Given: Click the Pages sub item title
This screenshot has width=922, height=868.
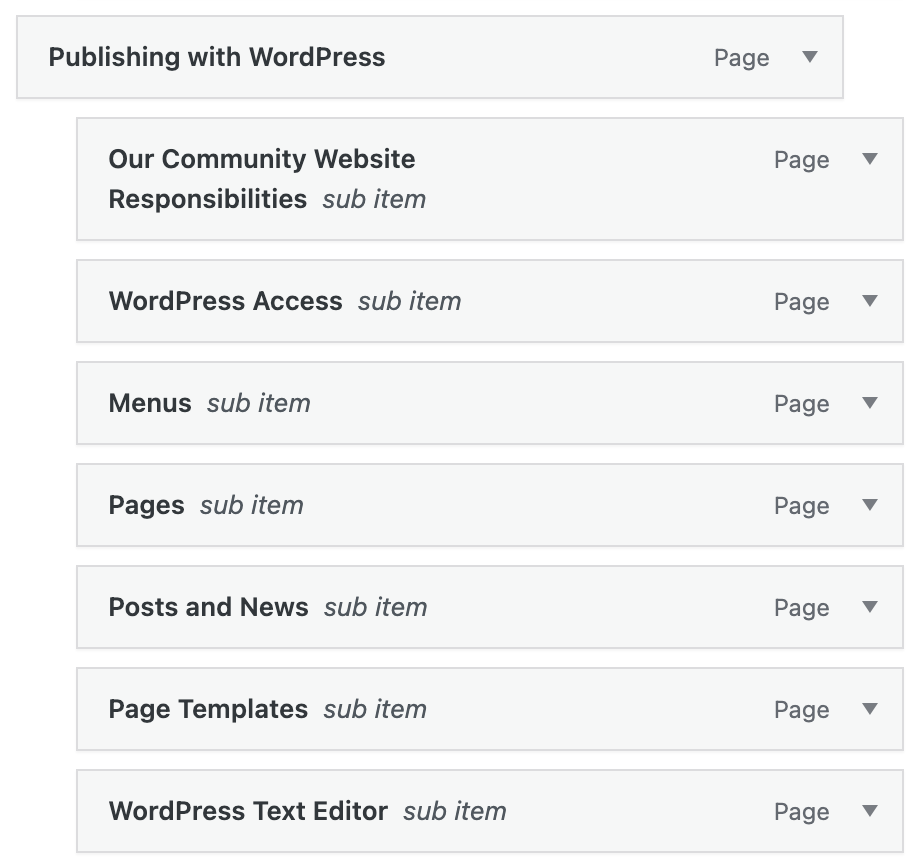Looking at the screenshot, I should (x=146, y=505).
